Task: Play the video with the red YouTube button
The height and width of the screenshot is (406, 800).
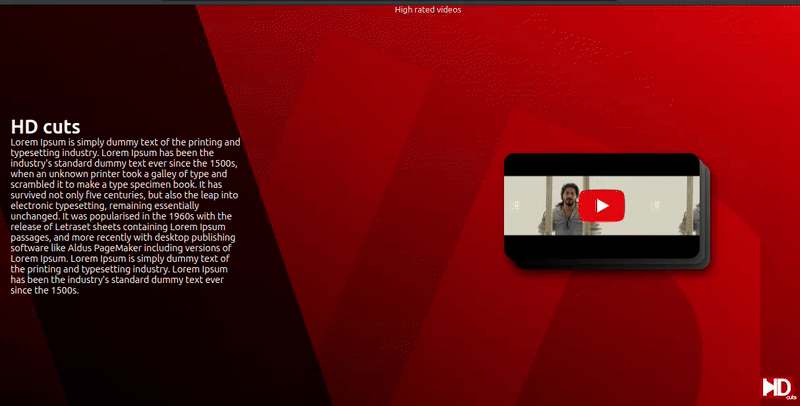Action: 602,206
